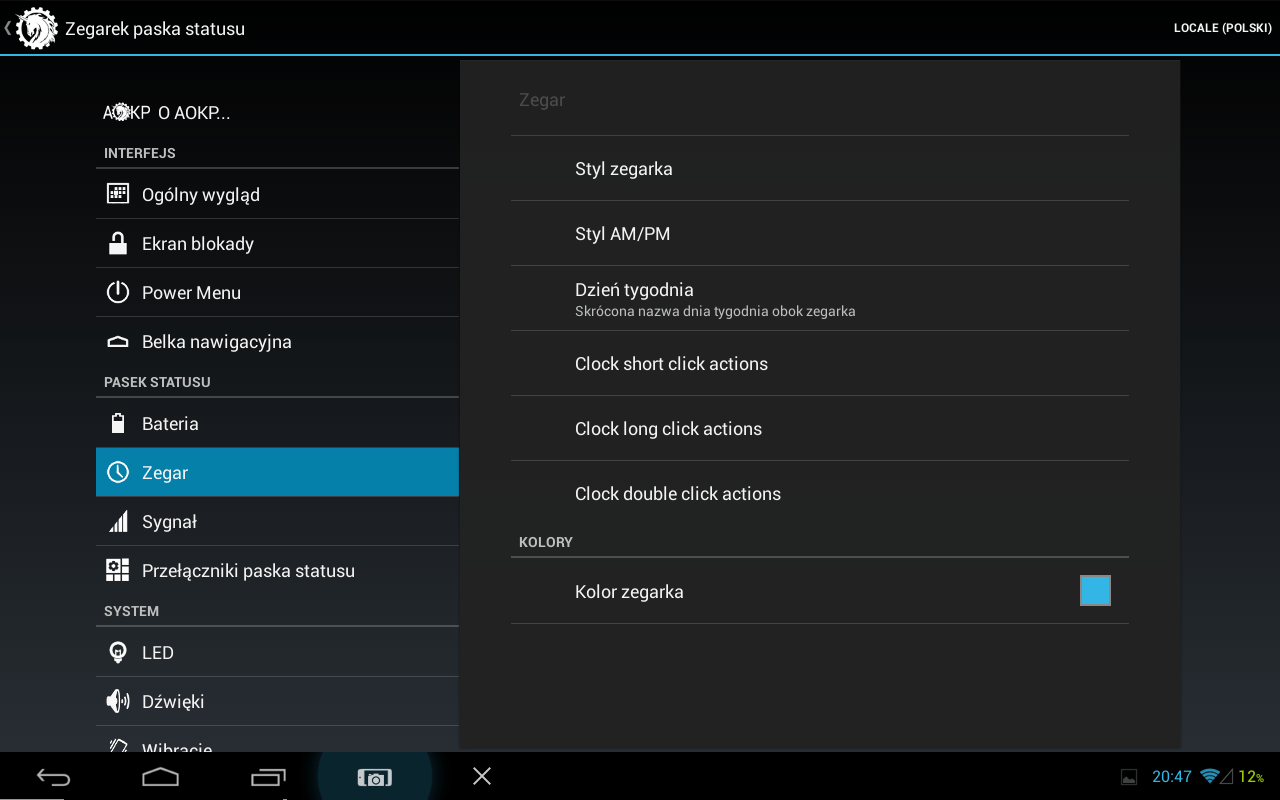Open Dzień tygodnia setting
The height and width of the screenshot is (800, 1280).
pyautogui.click(x=820, y=298)
